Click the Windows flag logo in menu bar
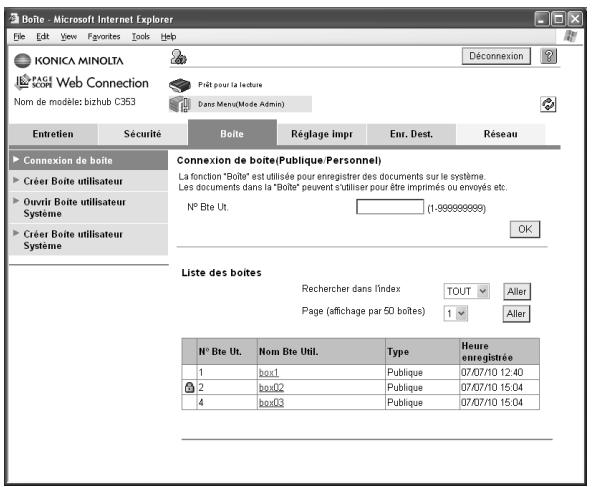Screen dimensions: 592x487 coord(570,36)
